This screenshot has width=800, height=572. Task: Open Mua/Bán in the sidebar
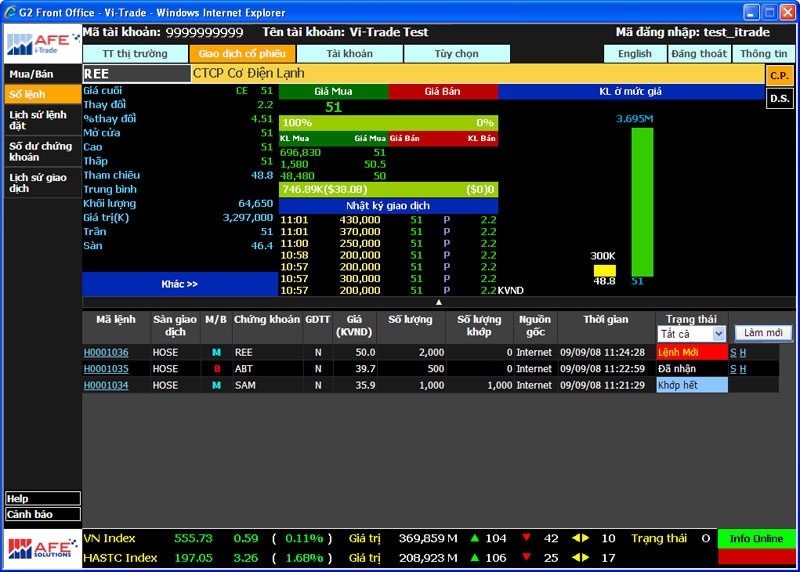click(43, 74)
